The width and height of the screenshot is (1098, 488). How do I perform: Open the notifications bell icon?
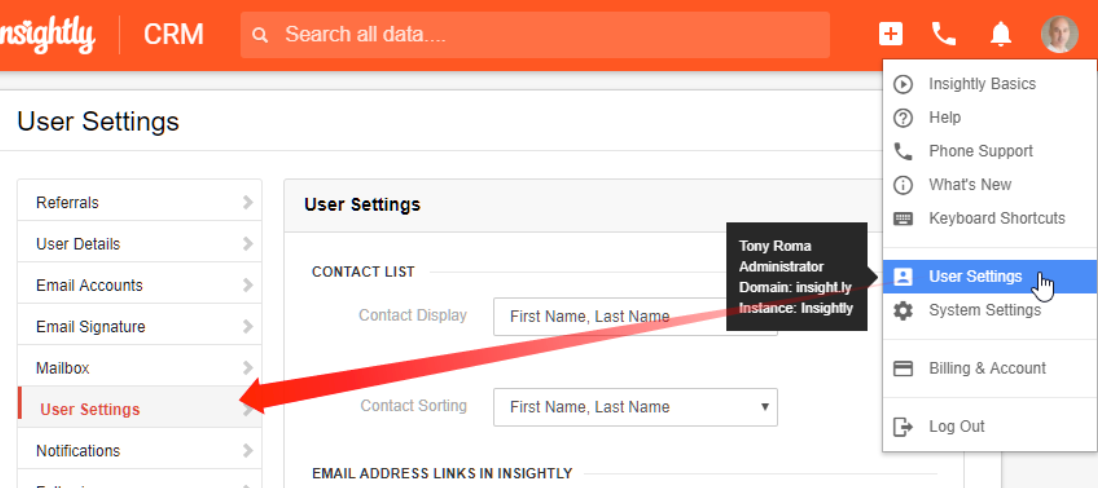(1001, 34)
